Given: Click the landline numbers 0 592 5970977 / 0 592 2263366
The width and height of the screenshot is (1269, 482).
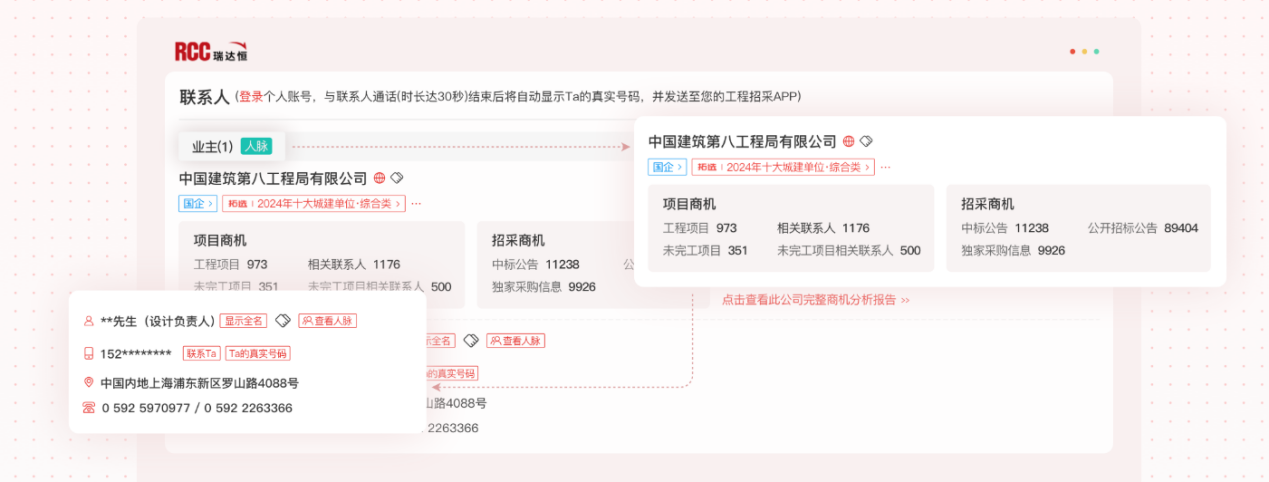Looking at the screenshot, I should pyautogui.click(x=197, y=408).
